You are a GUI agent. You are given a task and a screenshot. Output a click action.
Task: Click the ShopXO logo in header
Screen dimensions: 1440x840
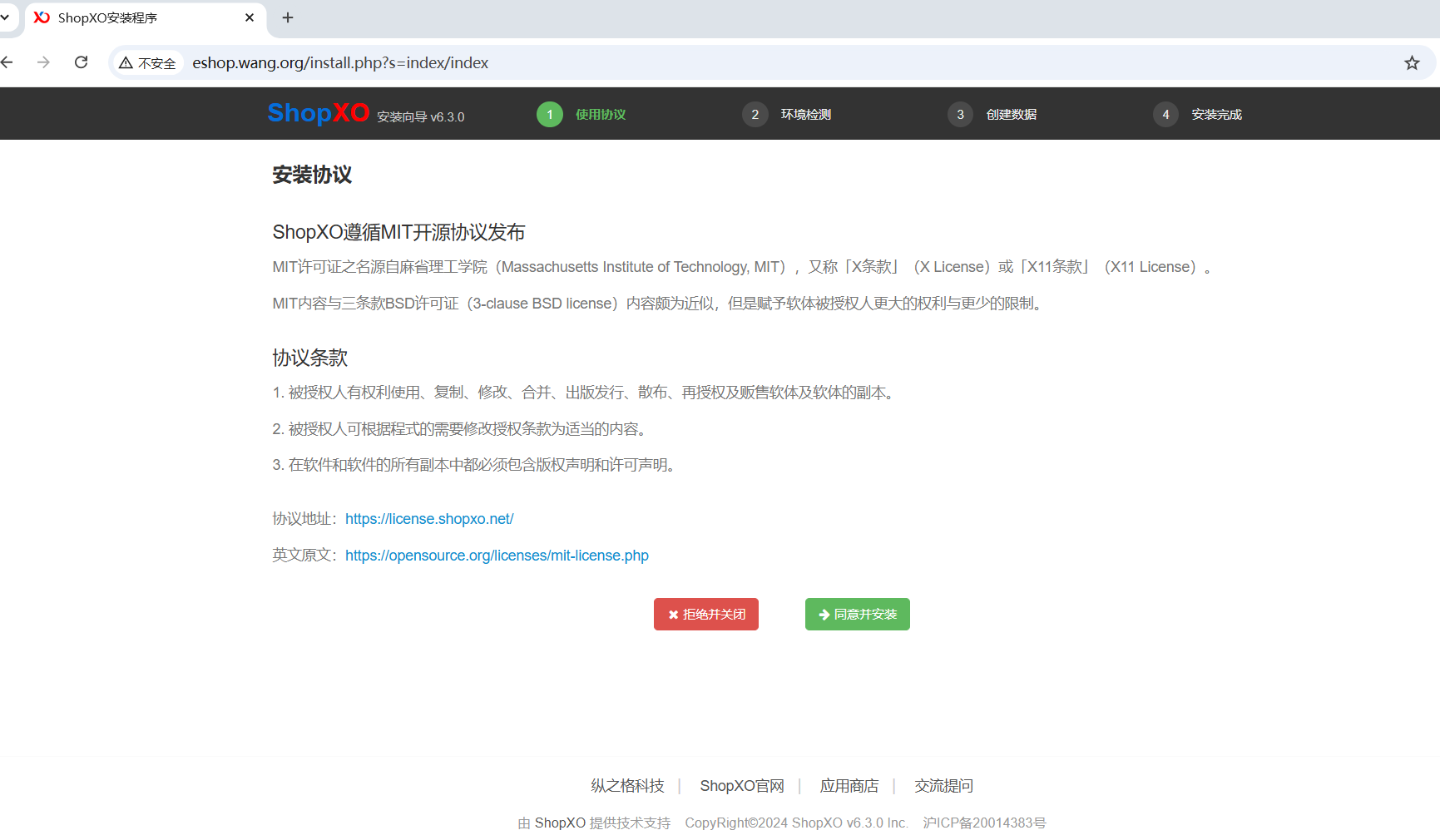(318, 112)
